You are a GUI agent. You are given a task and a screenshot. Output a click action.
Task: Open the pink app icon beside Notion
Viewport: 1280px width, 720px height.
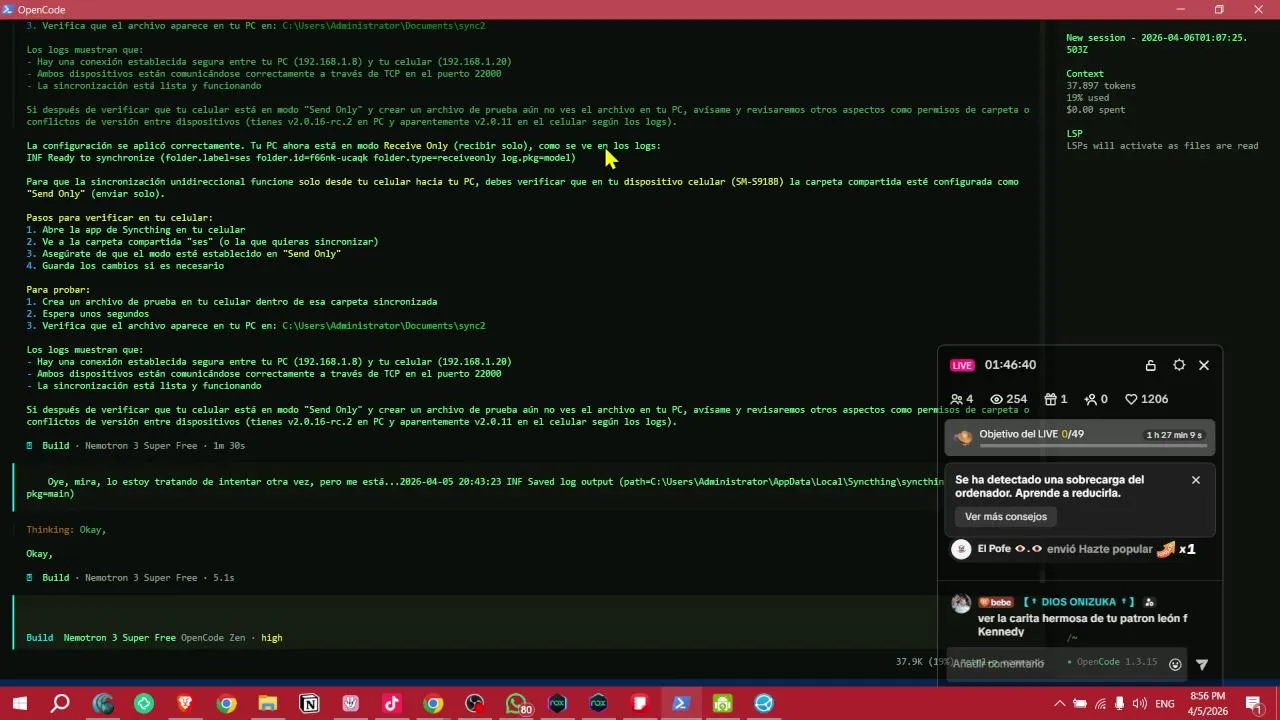(x=351, y=704)
